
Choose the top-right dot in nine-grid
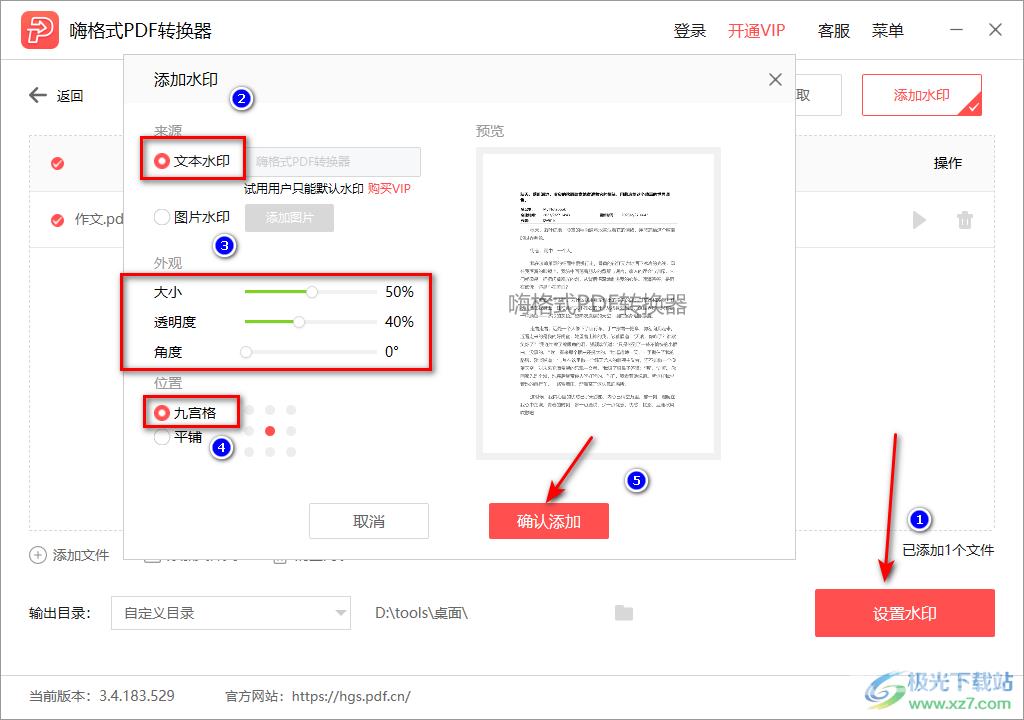pyautogui.click(x=291, y=410)
